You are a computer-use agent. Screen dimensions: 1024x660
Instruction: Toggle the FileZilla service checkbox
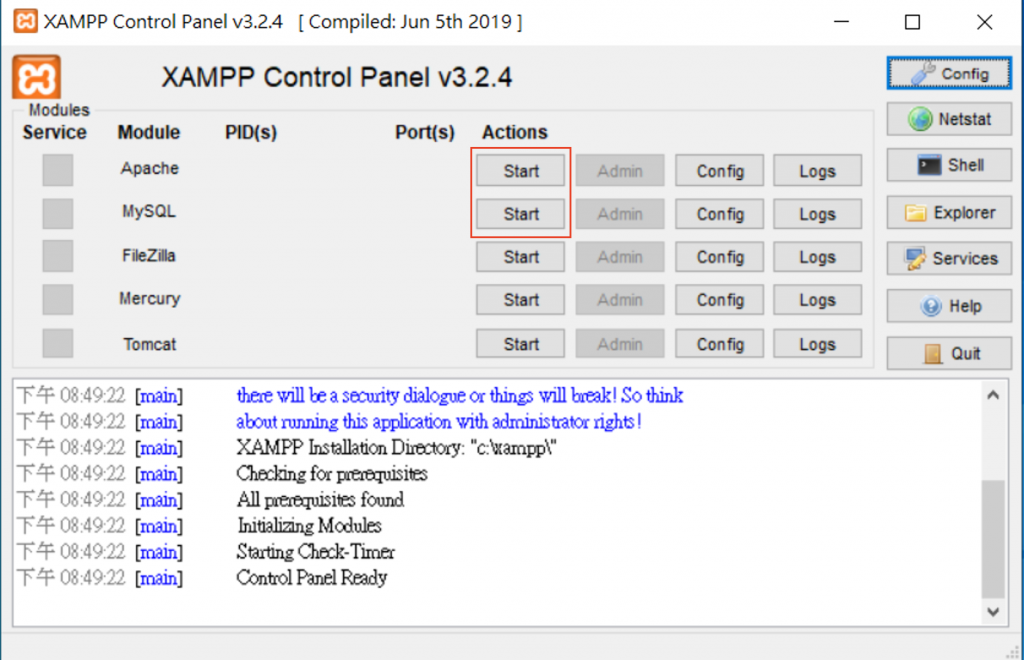pyautogui.click(x=57, y=256)
